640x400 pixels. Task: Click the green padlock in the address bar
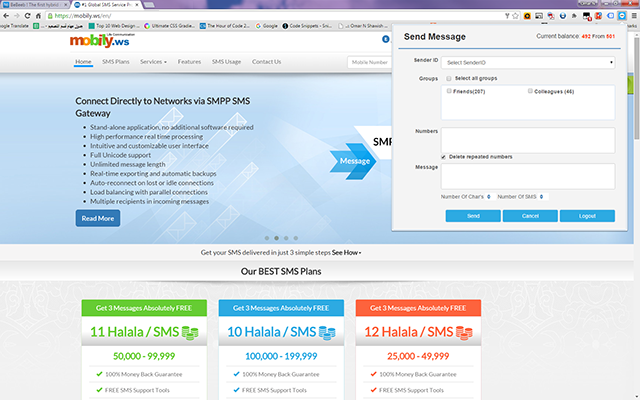50,16
